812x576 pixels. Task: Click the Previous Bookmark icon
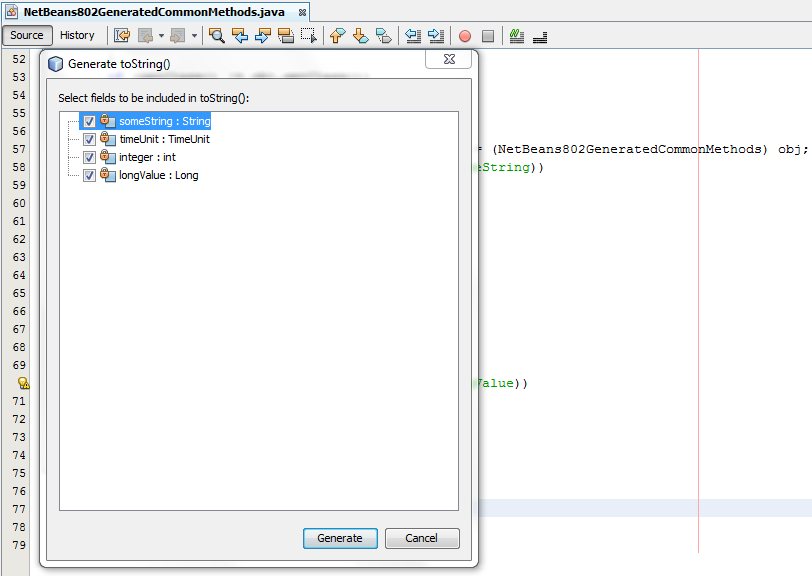click(337, 35)
